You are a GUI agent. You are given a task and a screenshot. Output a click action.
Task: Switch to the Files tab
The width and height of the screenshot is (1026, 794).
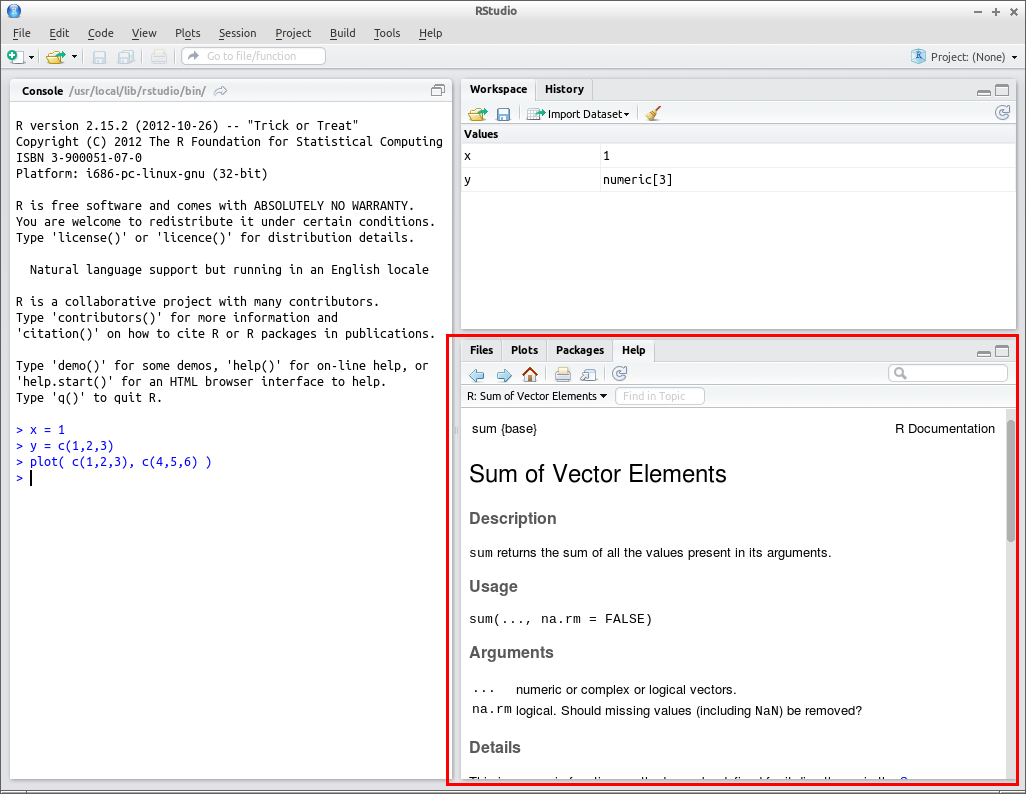(482, 350)
